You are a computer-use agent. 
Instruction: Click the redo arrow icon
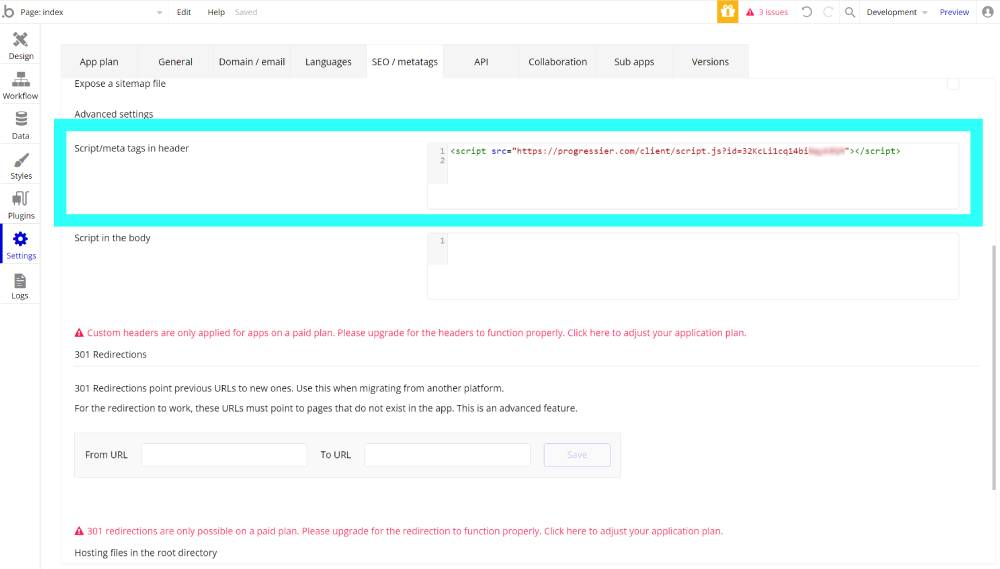click(x=828, y=11)
